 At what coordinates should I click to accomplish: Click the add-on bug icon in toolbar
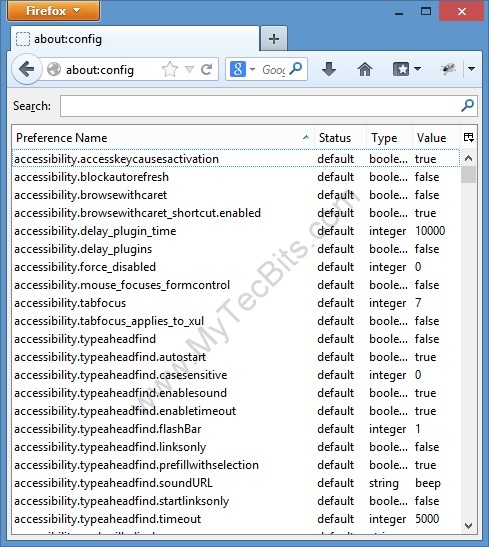pos(449,69)
